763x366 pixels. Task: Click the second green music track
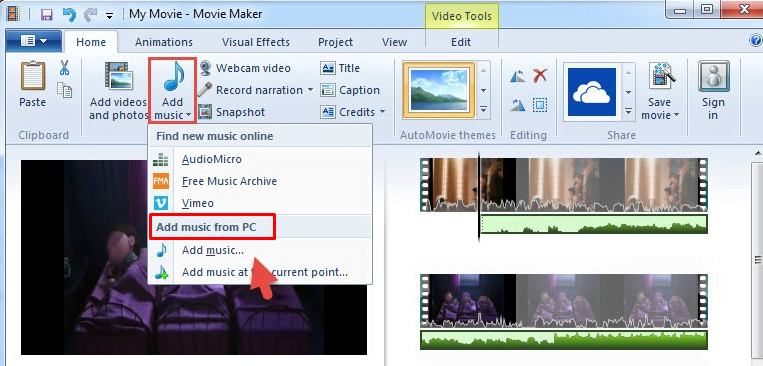click(x=563, y=340)
